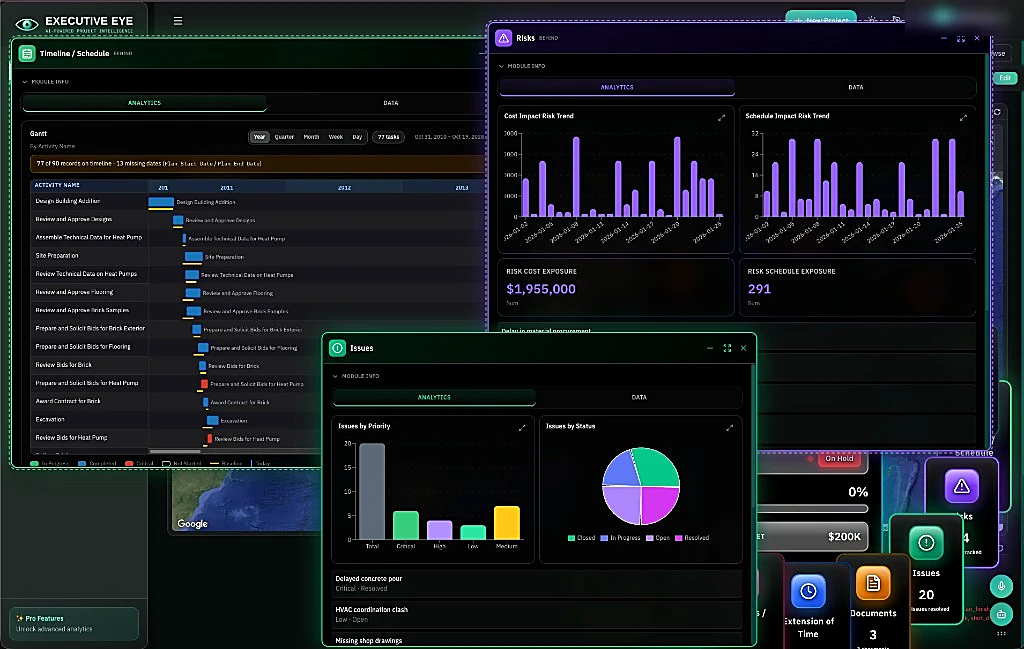Screen dimensions: 1024x649
Task: Open the Missing shop drawings issue
Action: pyautogui.click(x=536, y=641)
